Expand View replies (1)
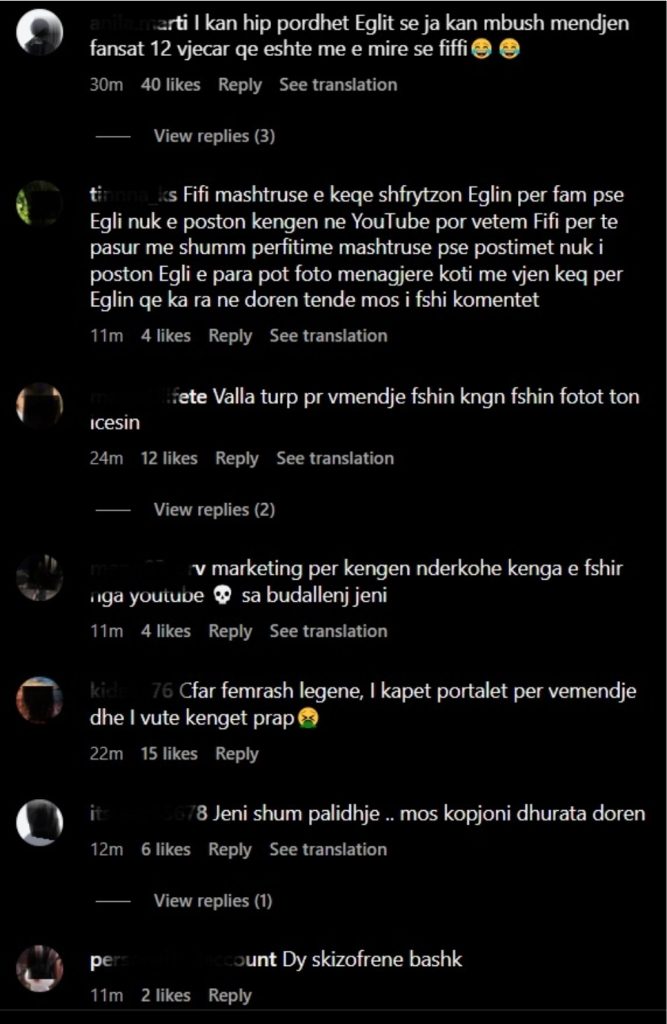 tap(213, 901)
